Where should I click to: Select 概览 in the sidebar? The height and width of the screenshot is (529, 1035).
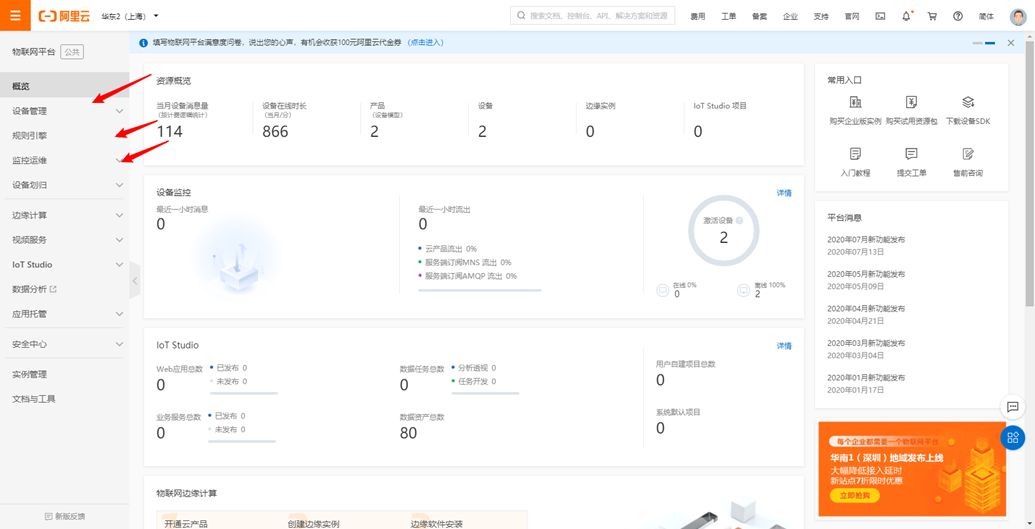click(x=65, y=86)
